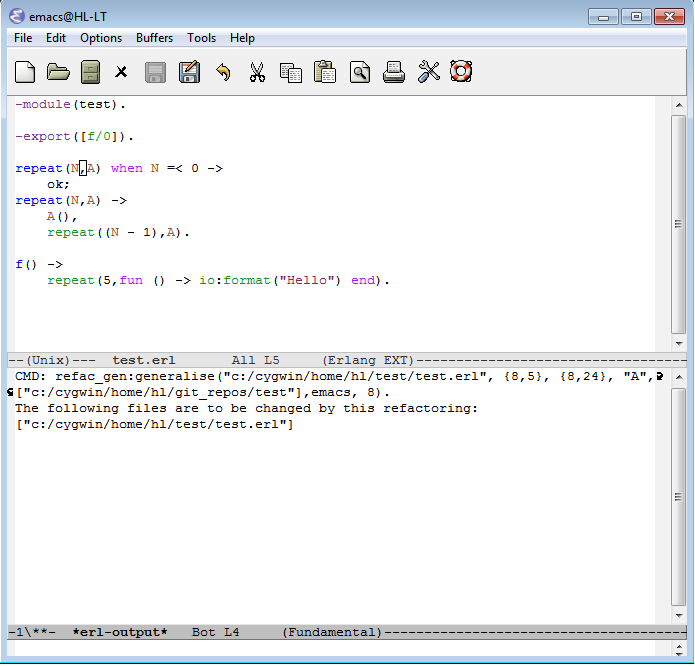Open the directory browser cabinet icon

coord(90,72)
